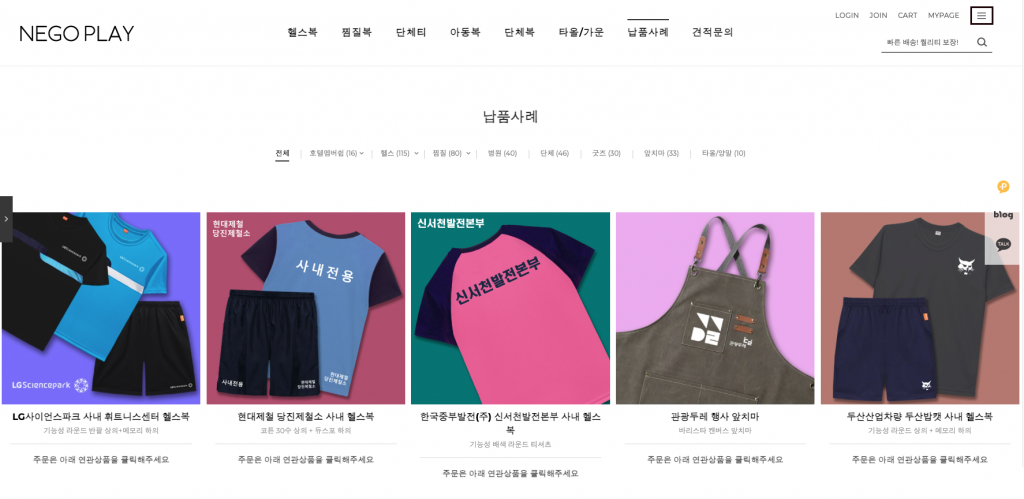The width and height of the screenshot is (1024, 499).
Task: Expand the left side panel arrow
Action: pyautogui.click(x=6, y=219)
